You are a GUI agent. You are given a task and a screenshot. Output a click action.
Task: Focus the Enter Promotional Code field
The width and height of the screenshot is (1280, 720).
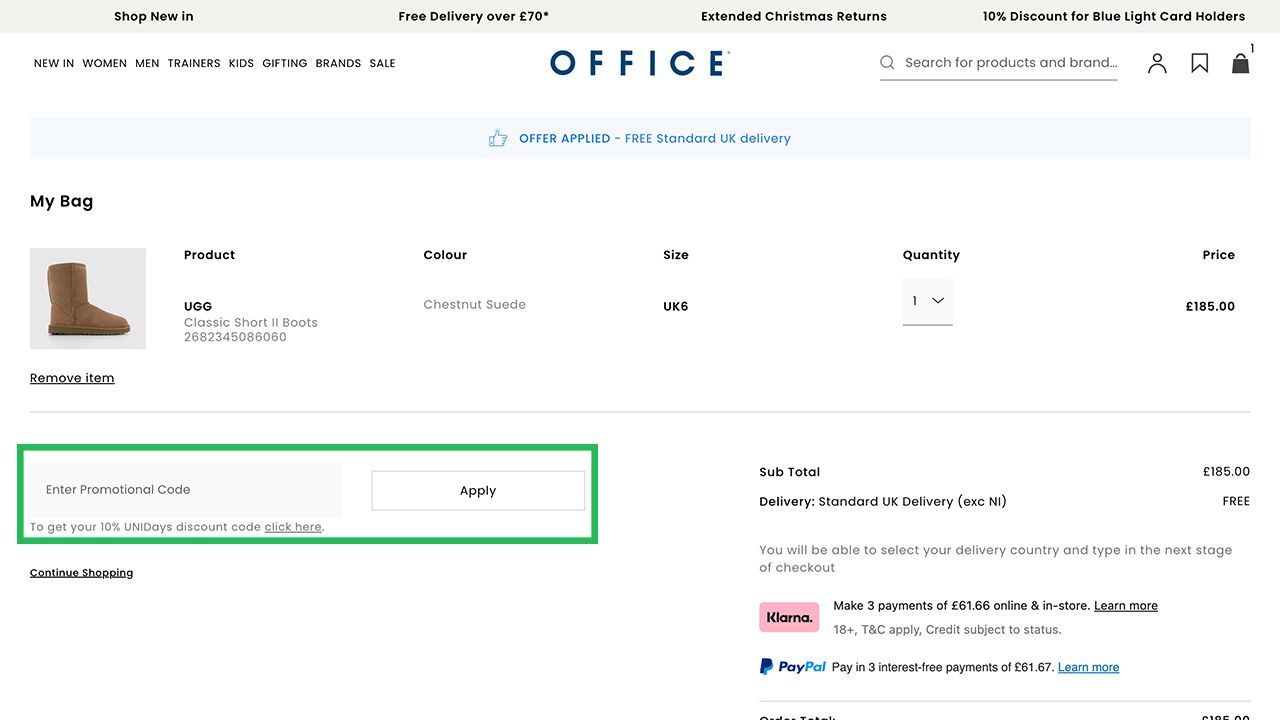click(x=186, y=490)
